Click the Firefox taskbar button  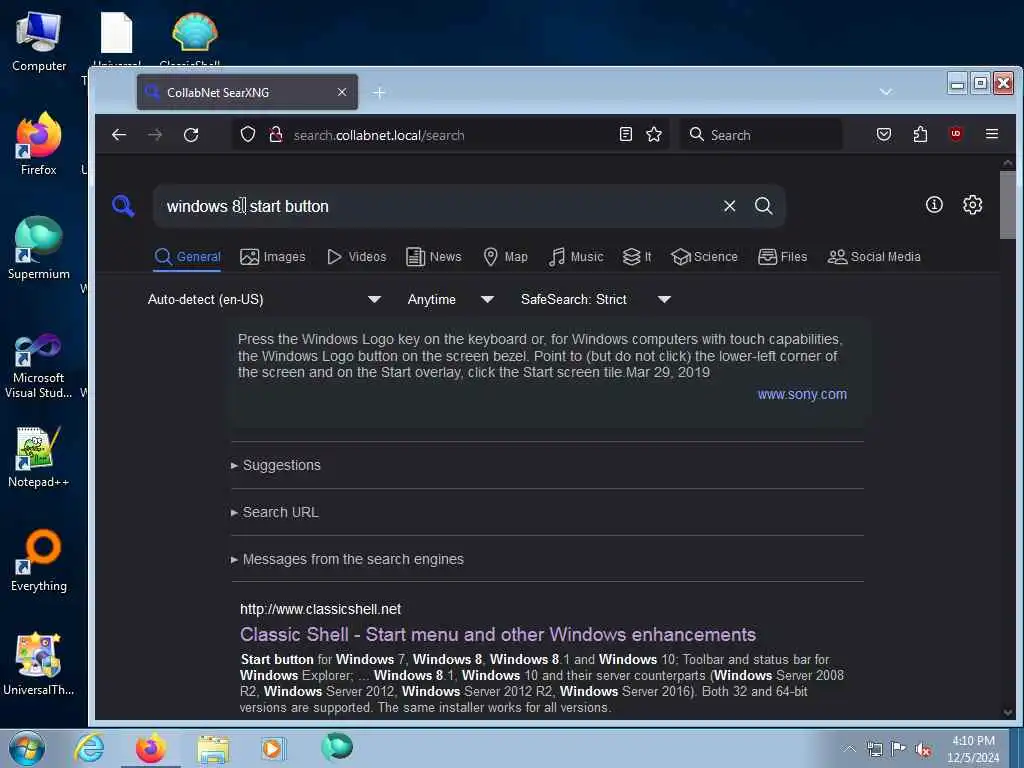[x=151, y=748]
